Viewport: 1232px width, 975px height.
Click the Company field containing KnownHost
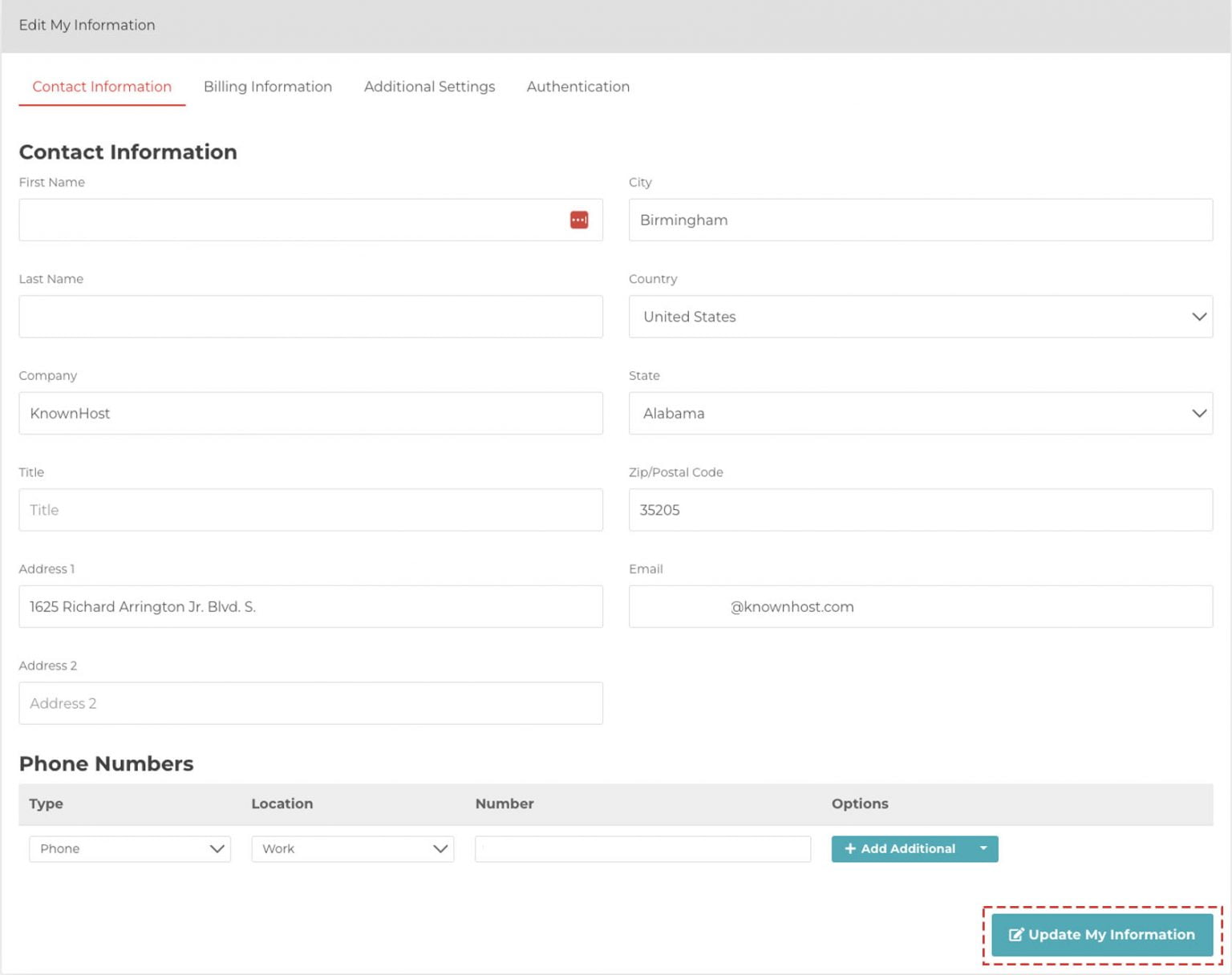311,413
